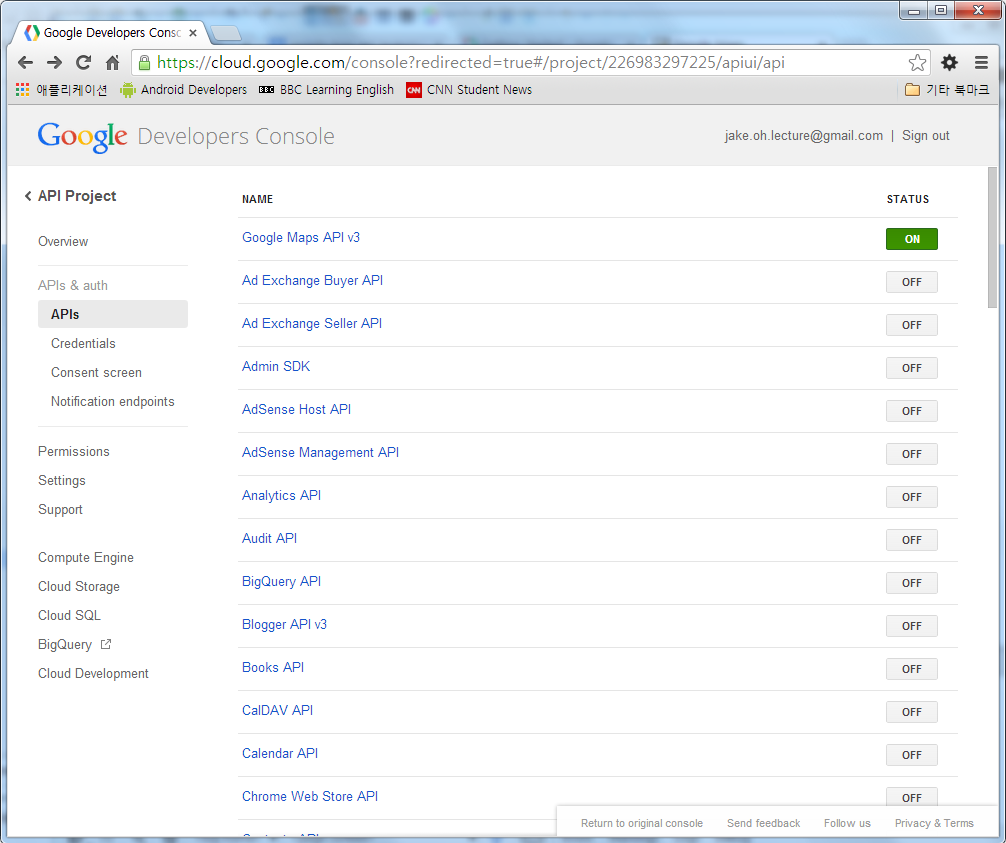The height and width of the screenshot is (843, 1006).
Task: Enable the Books API toggle
Action: pos(912,668)
